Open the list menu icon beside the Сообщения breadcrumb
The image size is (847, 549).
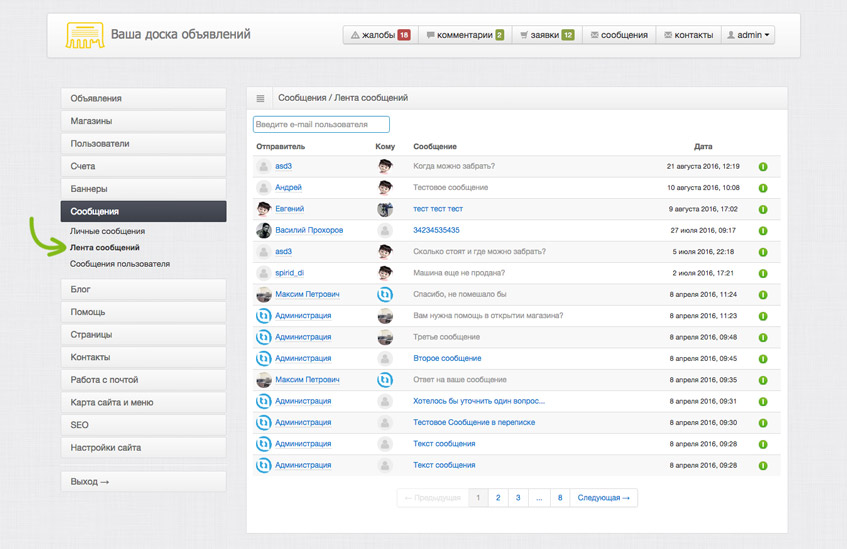tap(260, 98)
